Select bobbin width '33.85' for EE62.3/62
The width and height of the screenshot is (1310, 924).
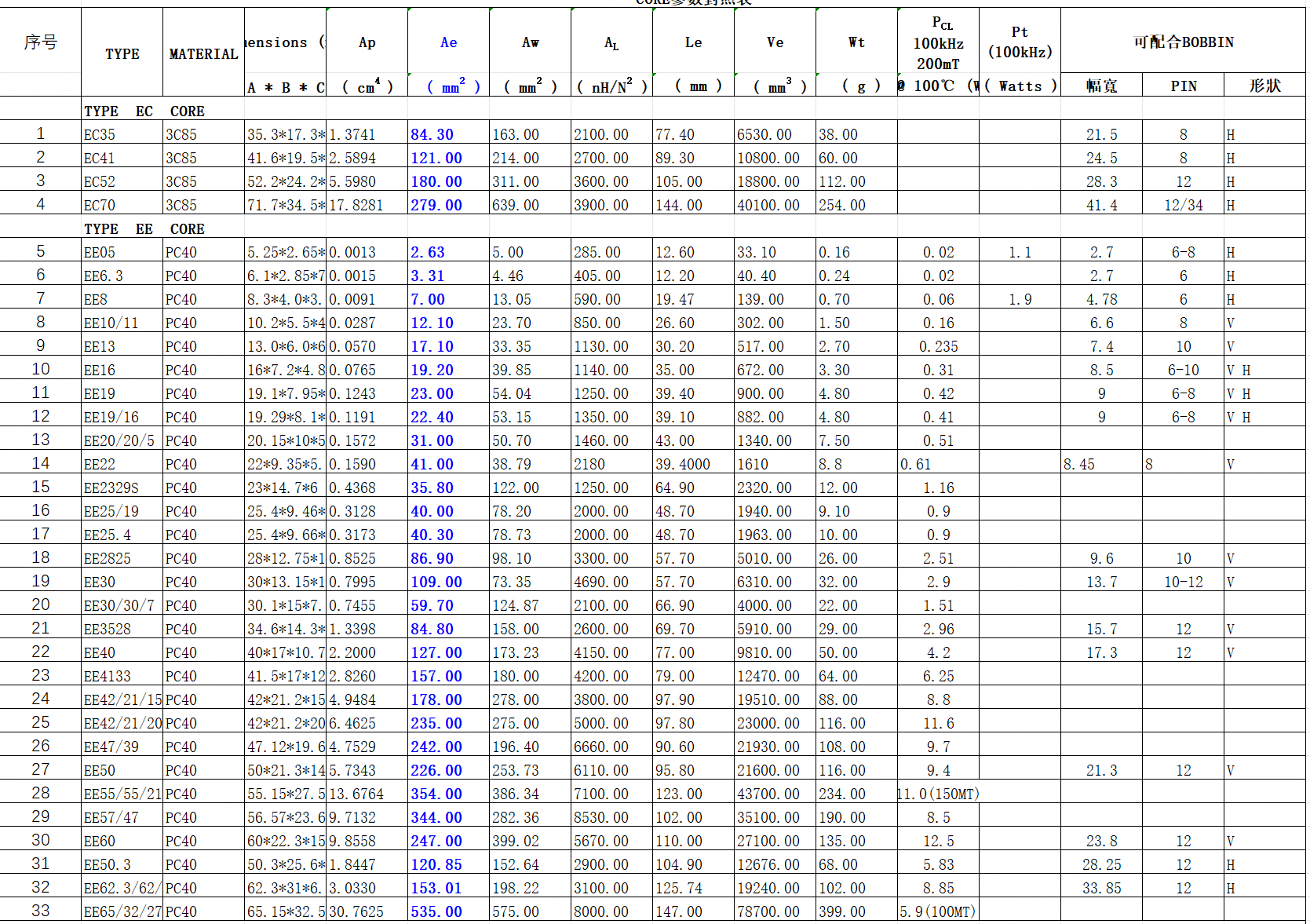1101,888
